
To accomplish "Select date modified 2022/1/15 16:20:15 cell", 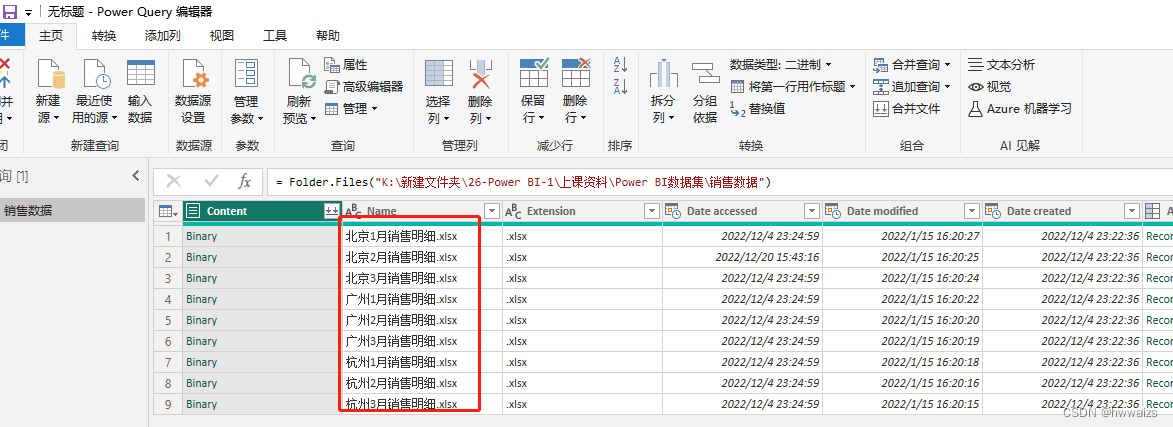I will point(902,404).
